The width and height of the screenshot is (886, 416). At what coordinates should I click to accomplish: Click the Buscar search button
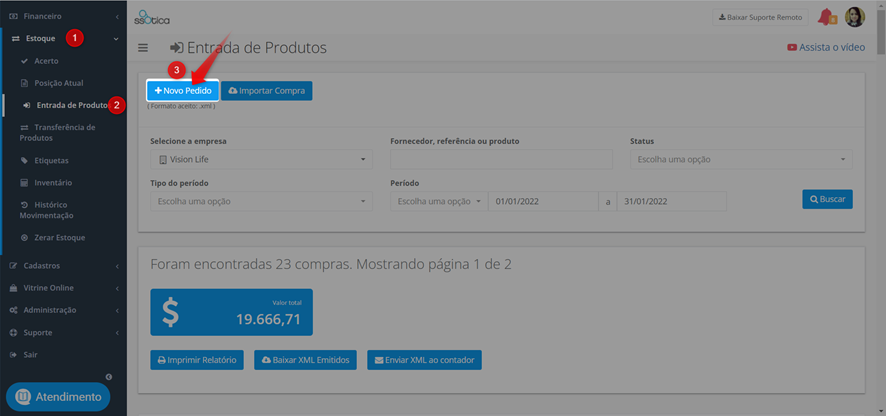tap(827, 199)
